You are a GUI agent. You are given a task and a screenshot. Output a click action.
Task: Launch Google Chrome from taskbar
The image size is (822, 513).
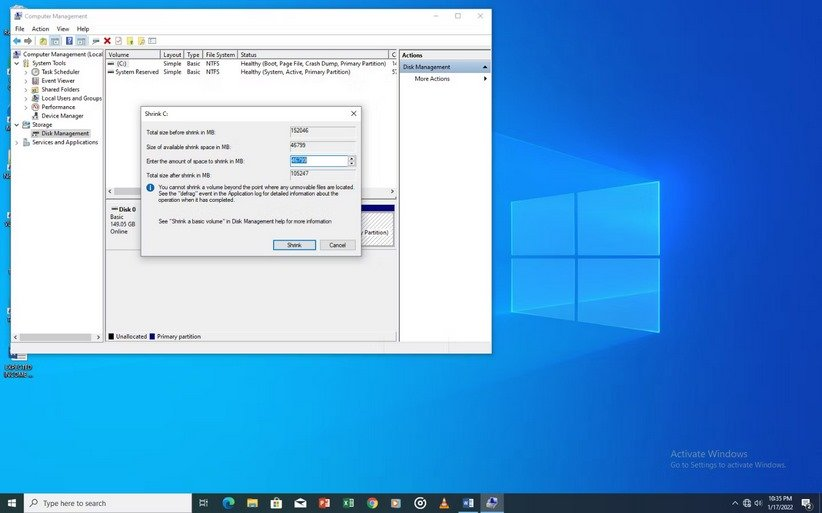pos(372,503)
